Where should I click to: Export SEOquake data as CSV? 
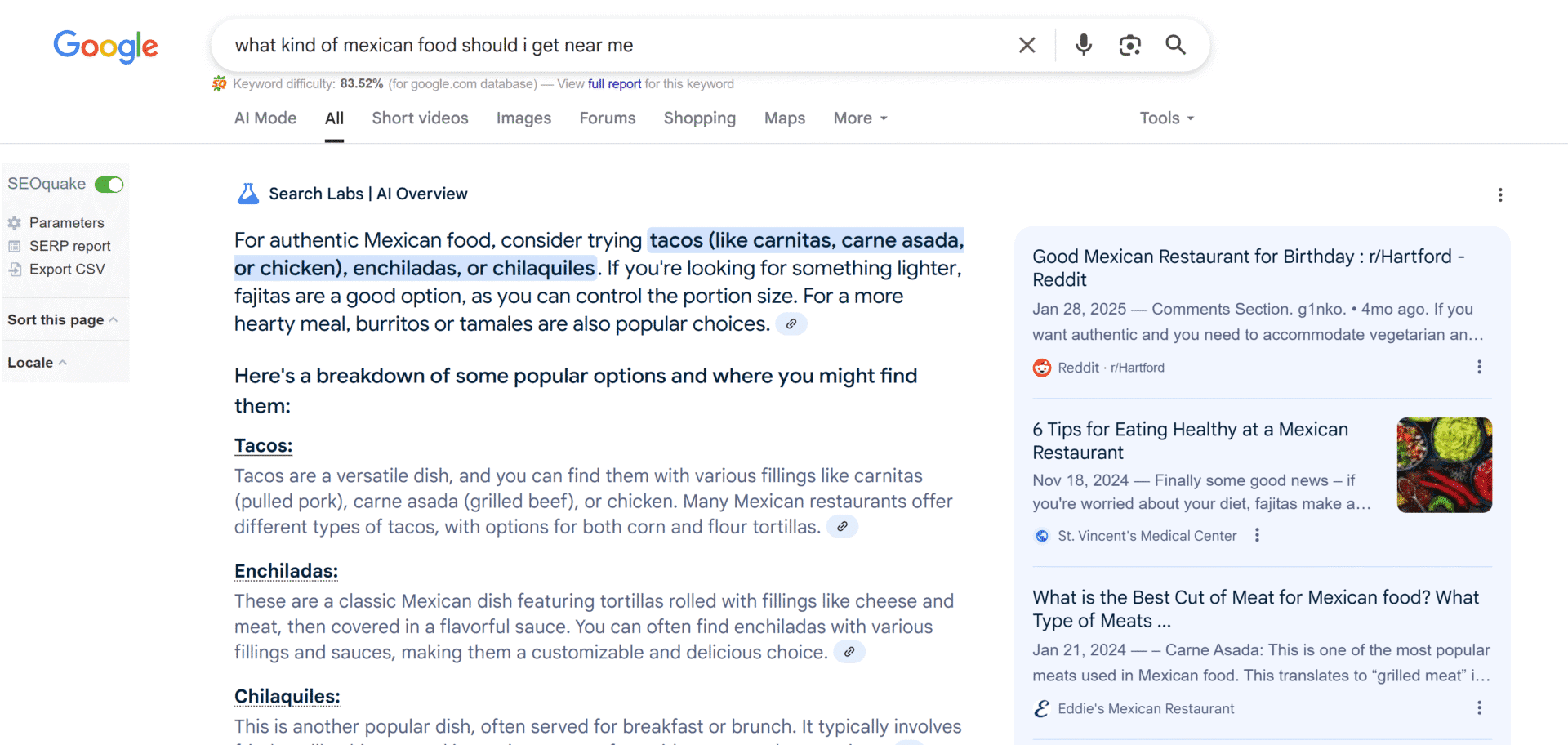pyautogui.click(x=67, y=269)
